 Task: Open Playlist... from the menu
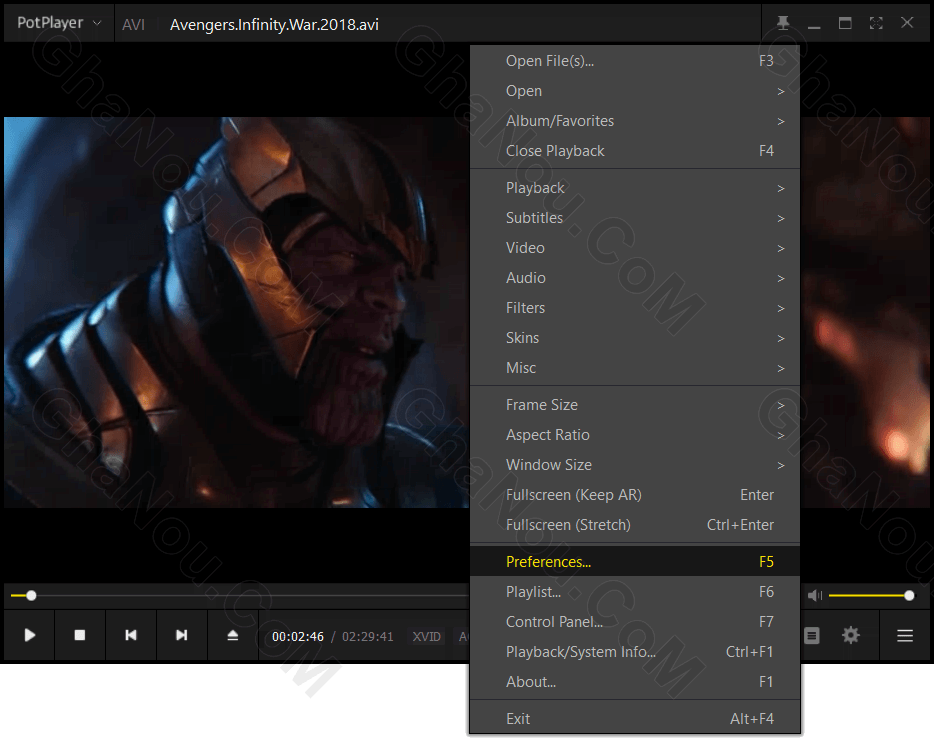click(x=635, y=592)
